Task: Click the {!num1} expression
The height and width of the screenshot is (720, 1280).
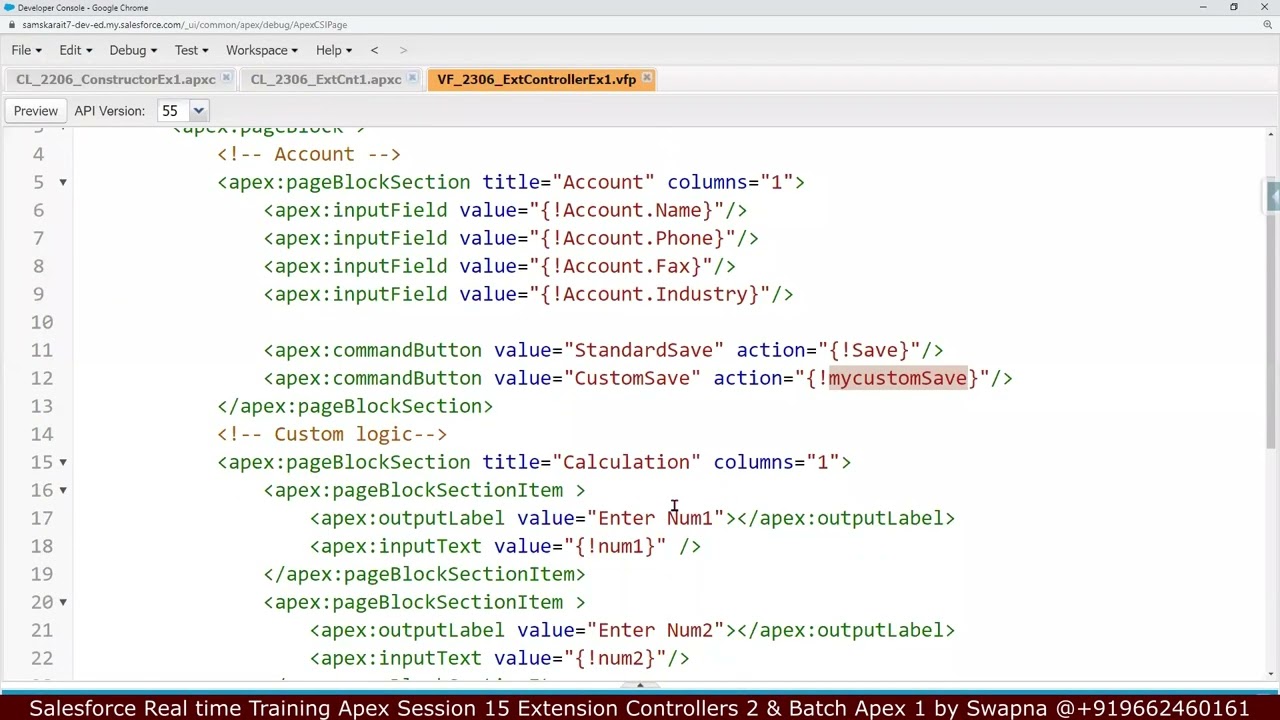Action: click(614, 546)
